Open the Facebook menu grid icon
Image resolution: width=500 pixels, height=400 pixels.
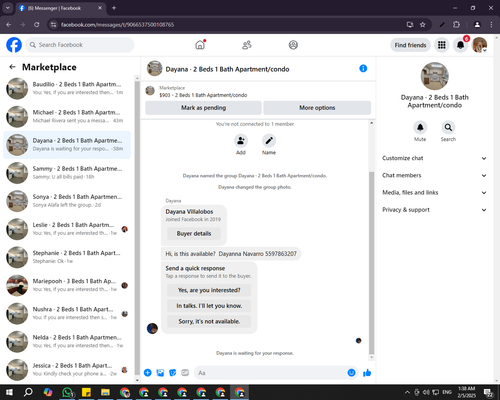pos(442,45)
